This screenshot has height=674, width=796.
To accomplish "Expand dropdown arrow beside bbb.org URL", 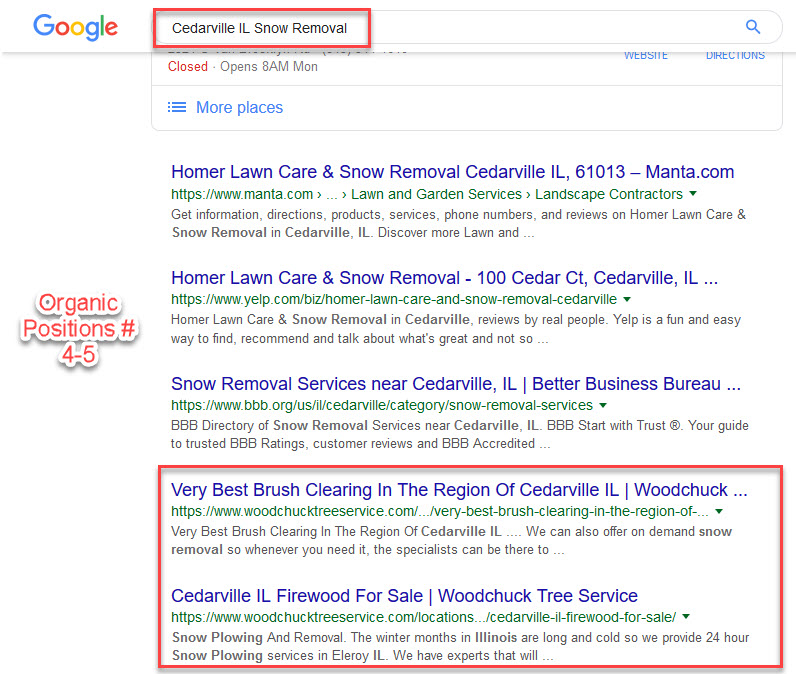I will (x=603, y=405).
